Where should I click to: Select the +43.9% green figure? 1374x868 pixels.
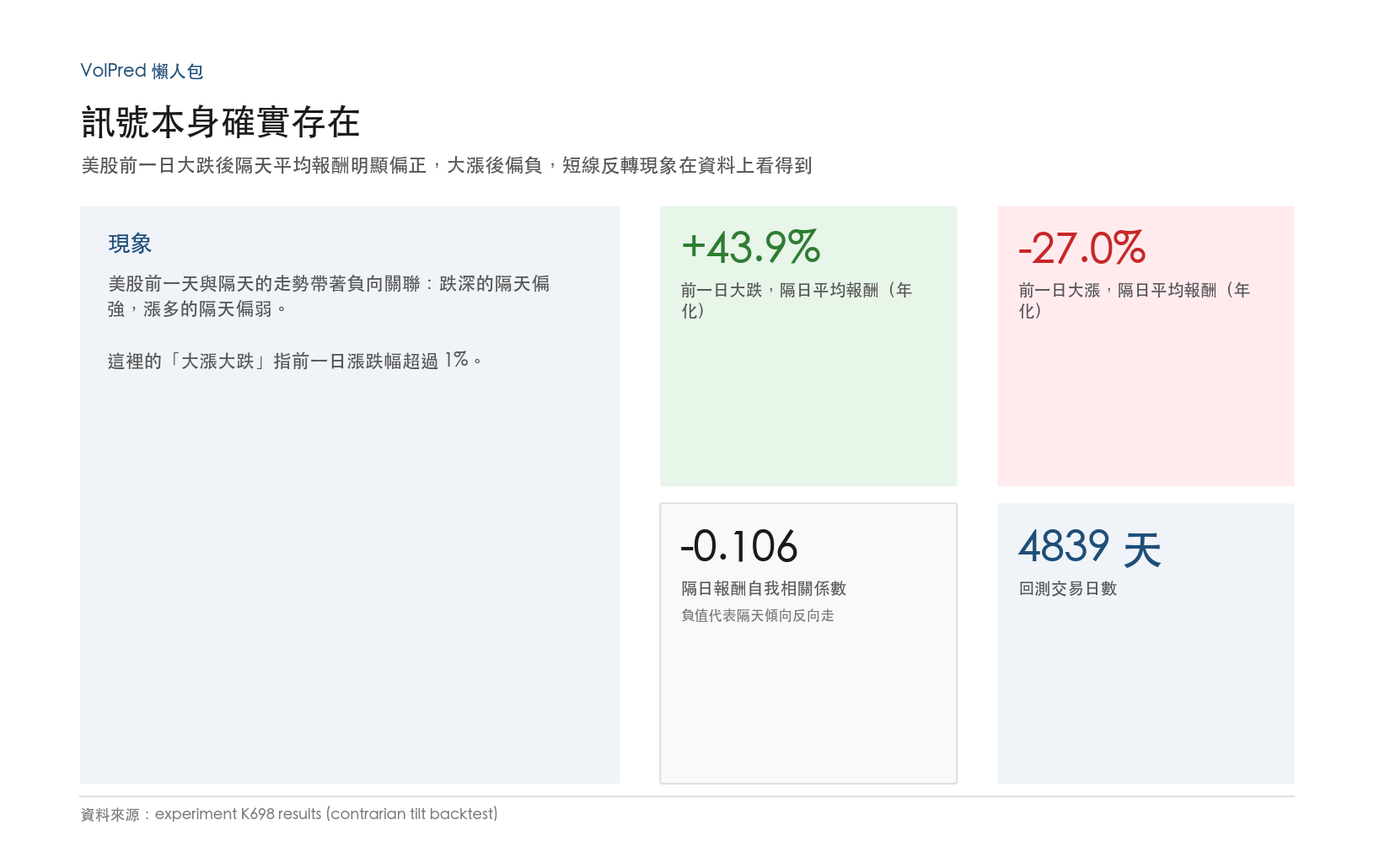click(x=750, y=247)
